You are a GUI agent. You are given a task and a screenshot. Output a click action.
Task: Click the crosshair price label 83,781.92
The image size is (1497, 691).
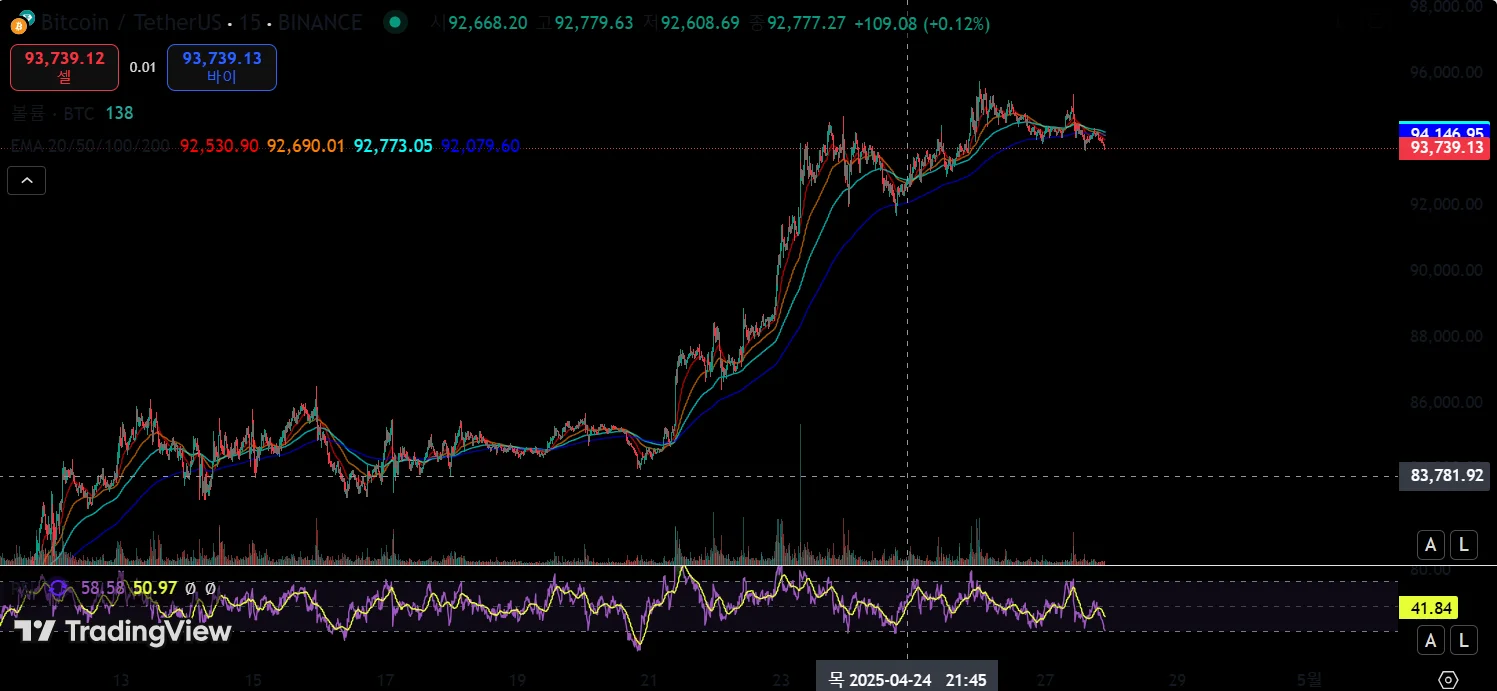point(1445,476)
